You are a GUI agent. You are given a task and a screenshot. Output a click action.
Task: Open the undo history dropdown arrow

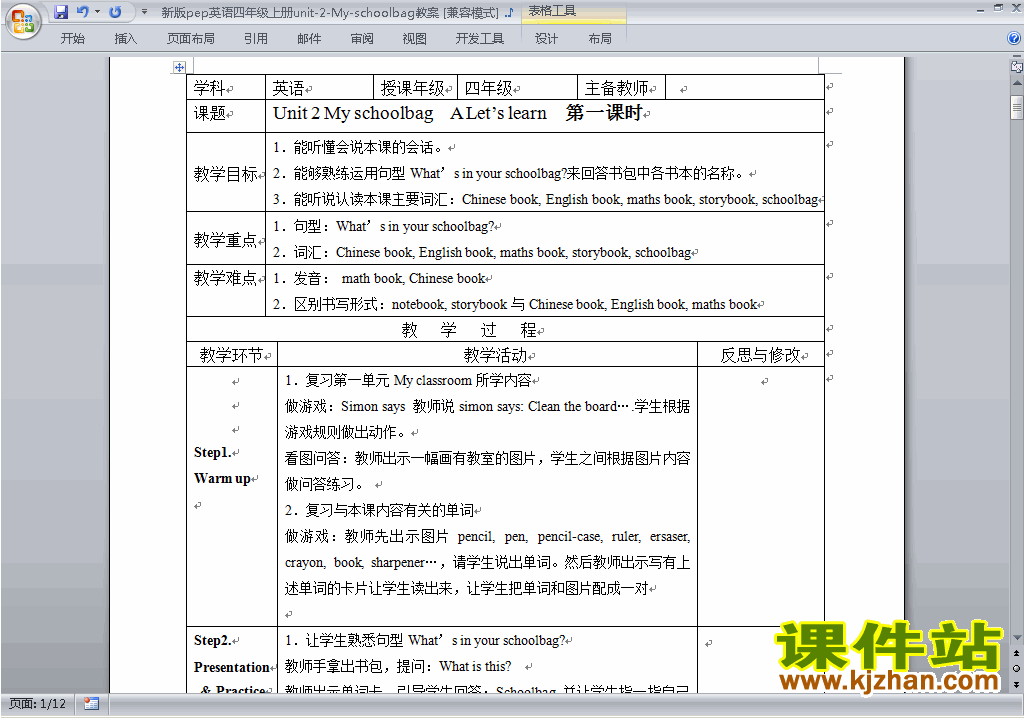click(x=97, y=12)
